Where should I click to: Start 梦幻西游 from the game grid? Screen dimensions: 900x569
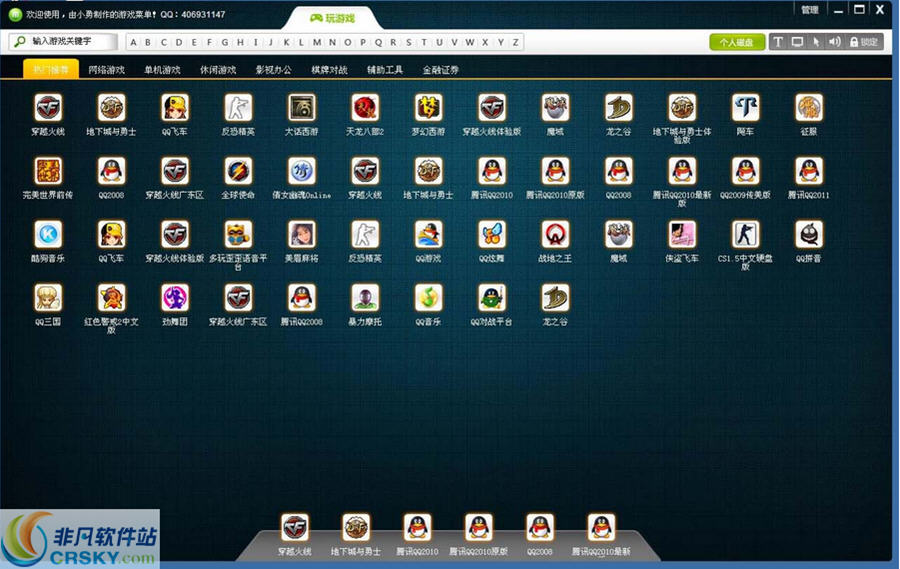429,108
